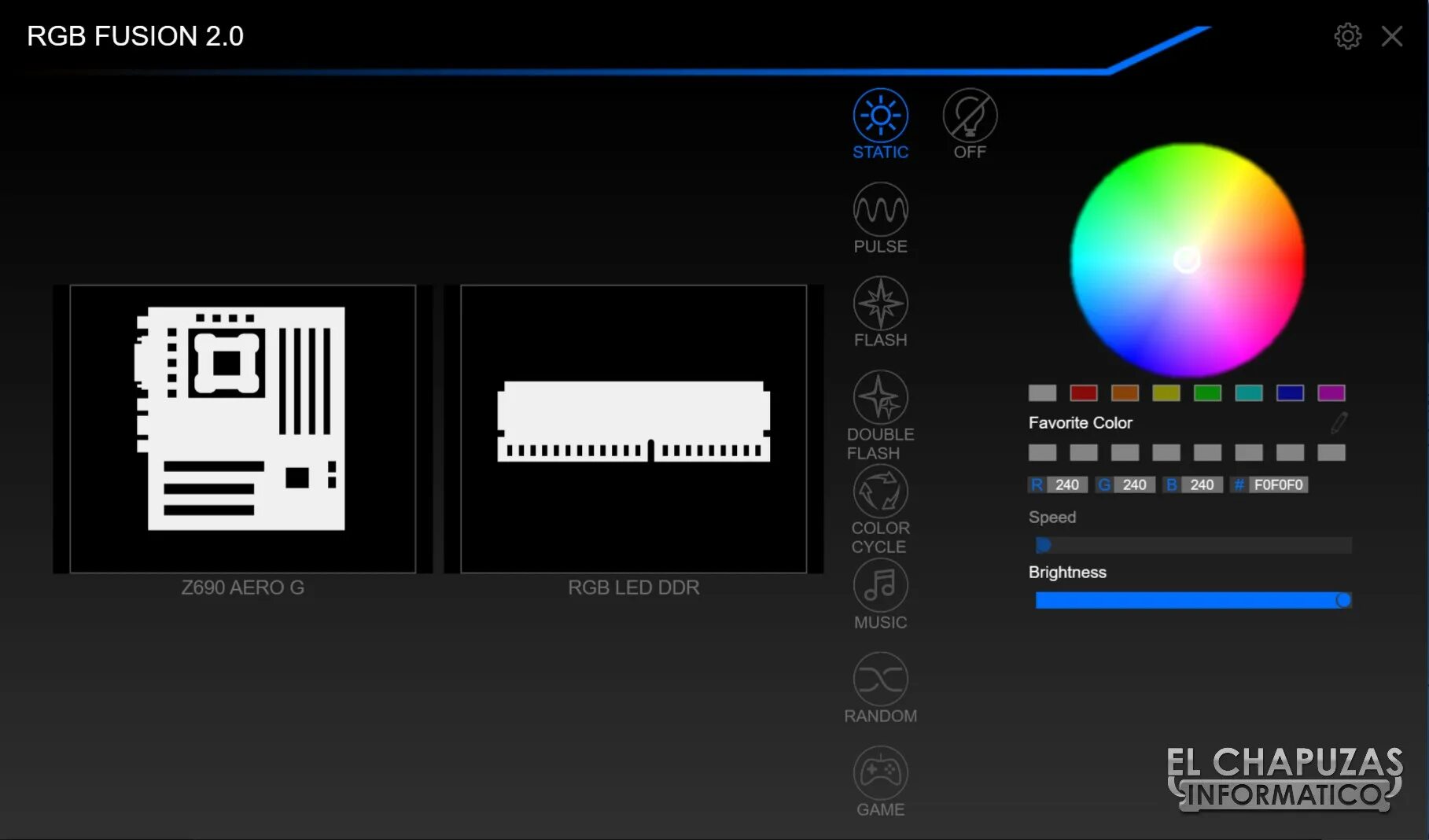Image resolution: width=1429 pixels, height=840 pixels.
Task: Pick the yellow preset color swatch
Action: click(1166, 392)
